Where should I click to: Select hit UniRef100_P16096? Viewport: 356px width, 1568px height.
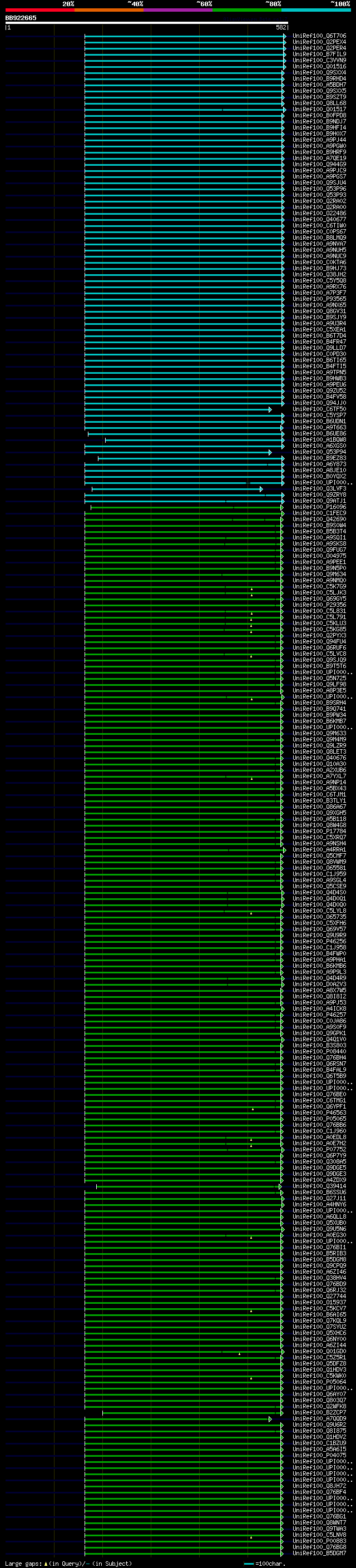coord(319,507)
